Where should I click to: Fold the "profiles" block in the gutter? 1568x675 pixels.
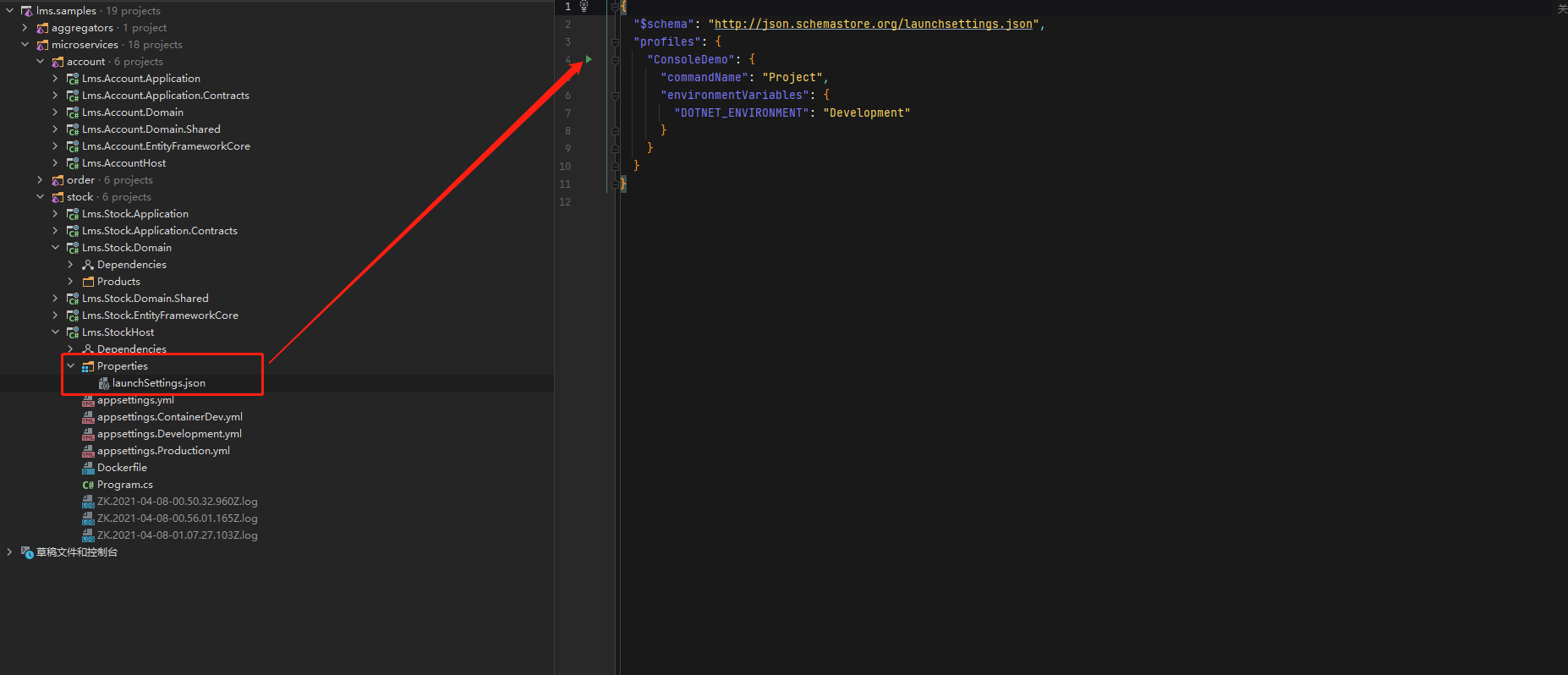click(615, 41)
